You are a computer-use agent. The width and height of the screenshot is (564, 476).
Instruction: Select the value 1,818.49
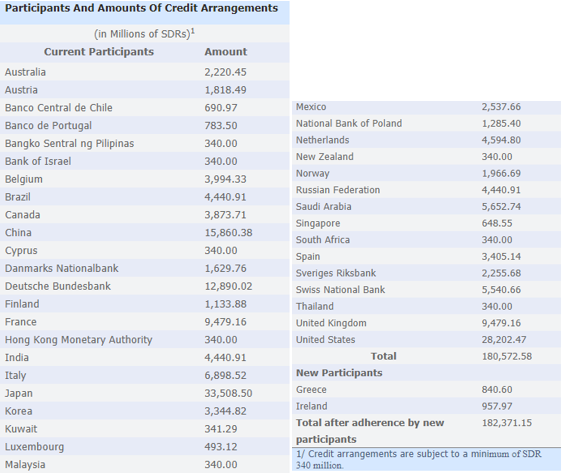tap(226, 90)
